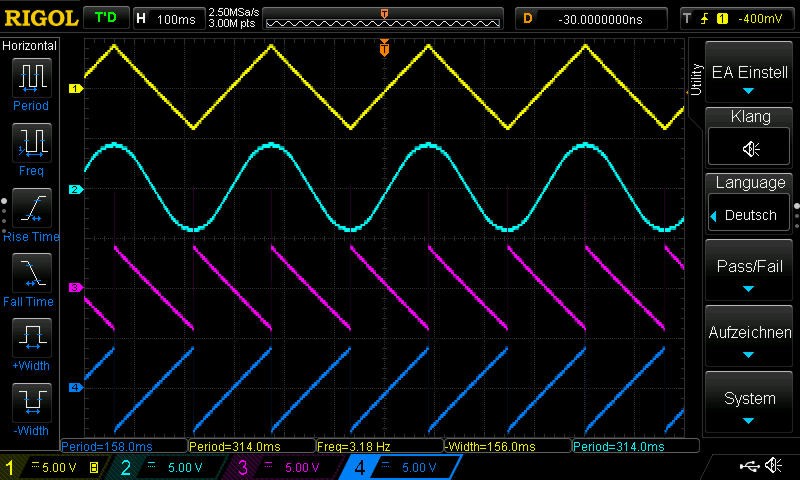Select the Rise Time measurement icon
This screenshot has height=480, width=800.
[31, 208]
